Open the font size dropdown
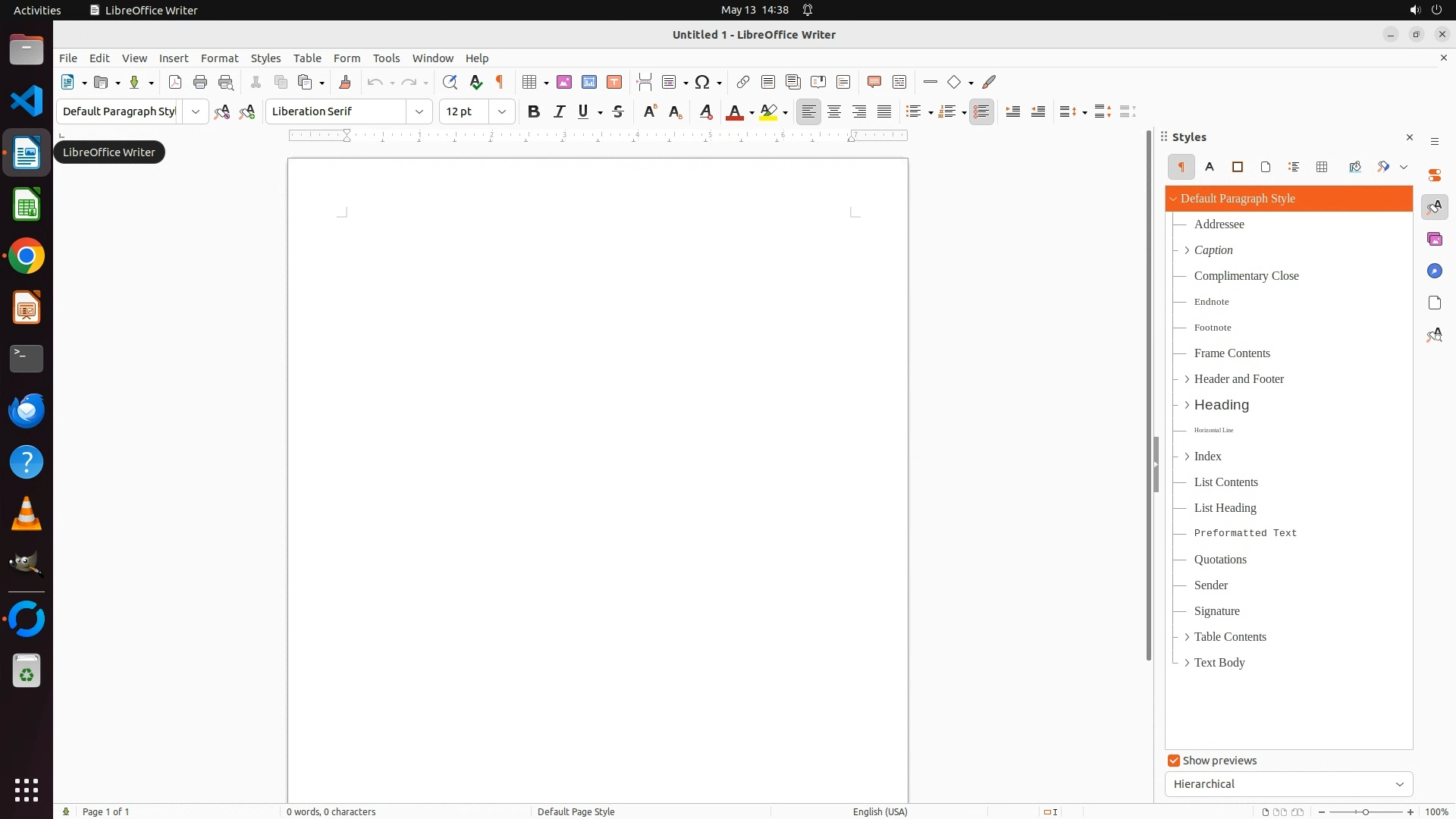The height and width of the screenshot is (819, 1456). click(502, 111)
